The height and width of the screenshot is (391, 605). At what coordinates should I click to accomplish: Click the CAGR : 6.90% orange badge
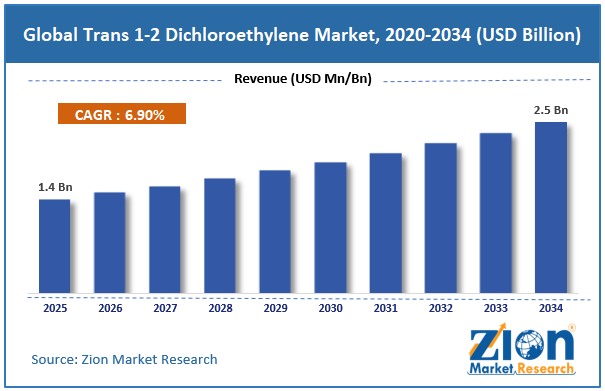122,113
